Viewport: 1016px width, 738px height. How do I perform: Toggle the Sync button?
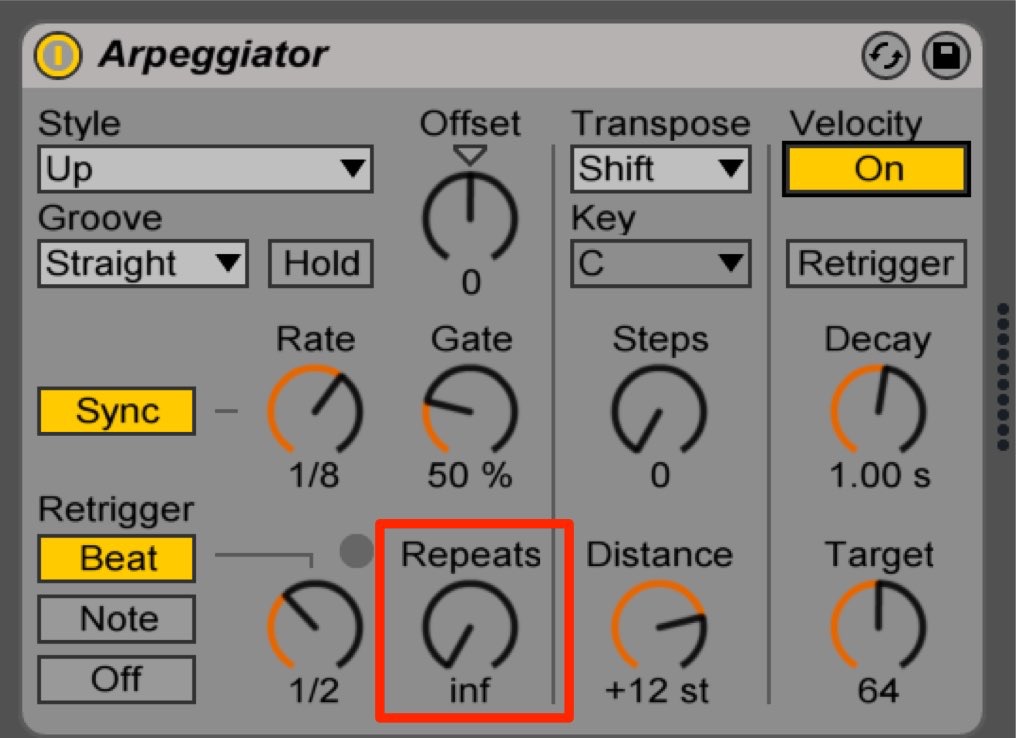117,411
